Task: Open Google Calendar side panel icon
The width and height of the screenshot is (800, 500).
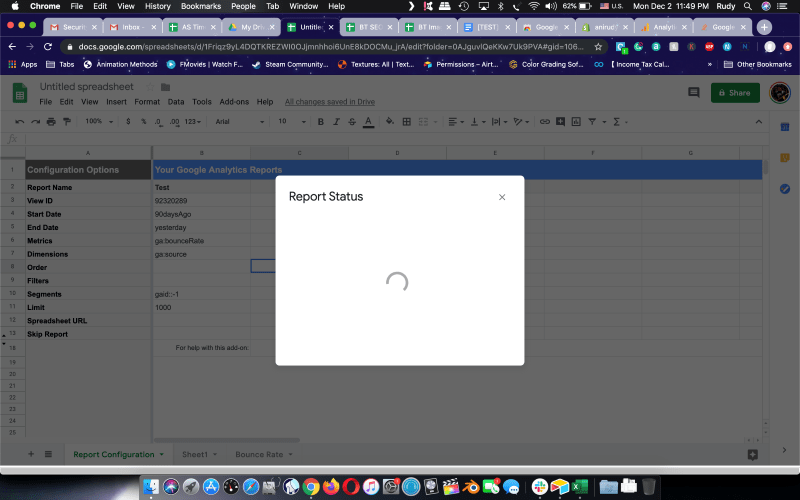Action: click(x=785, y=127)
